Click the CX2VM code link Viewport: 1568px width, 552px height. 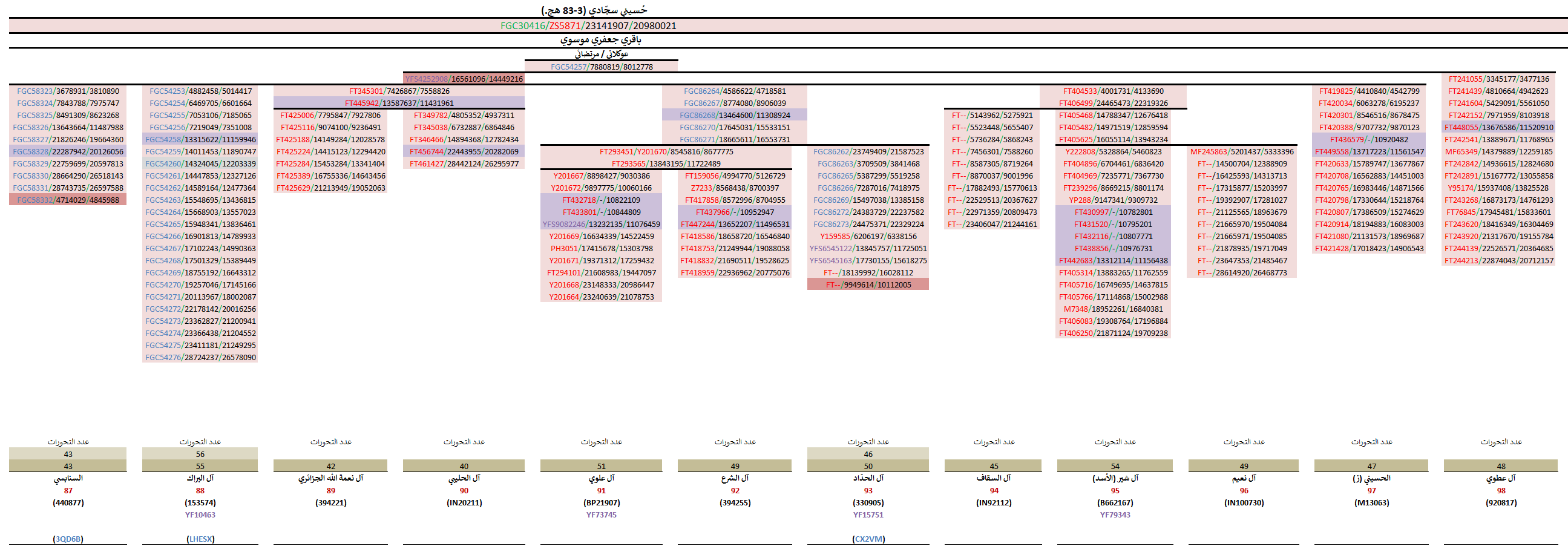(868, 539)
